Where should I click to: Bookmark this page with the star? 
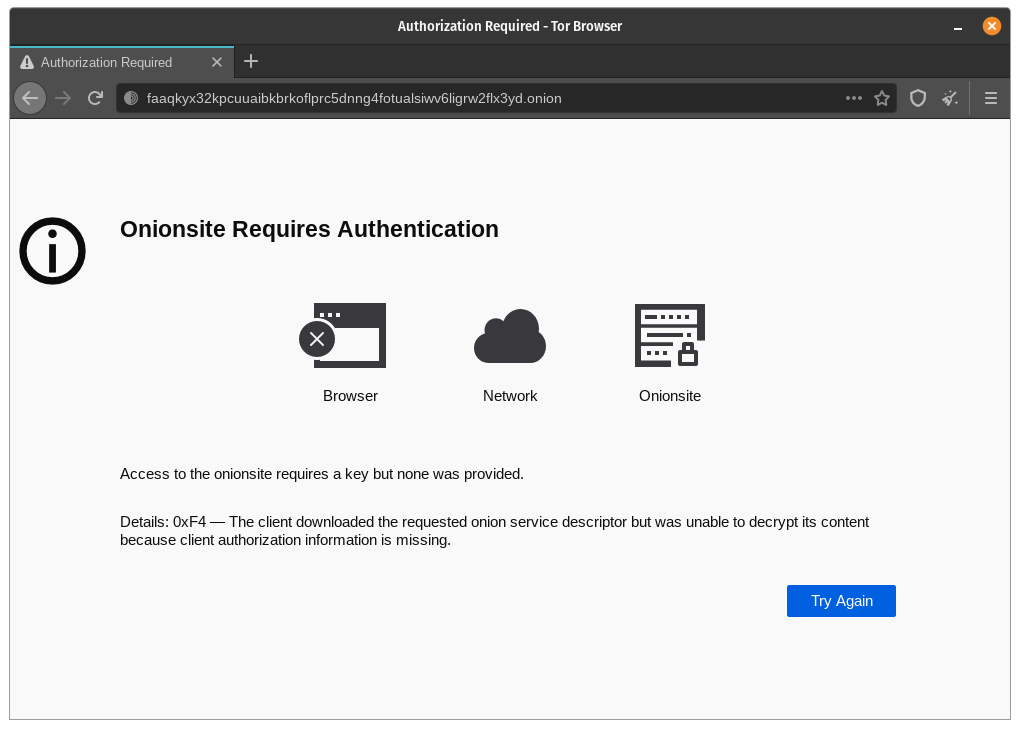pyautogui.click(x=881, y=98)
